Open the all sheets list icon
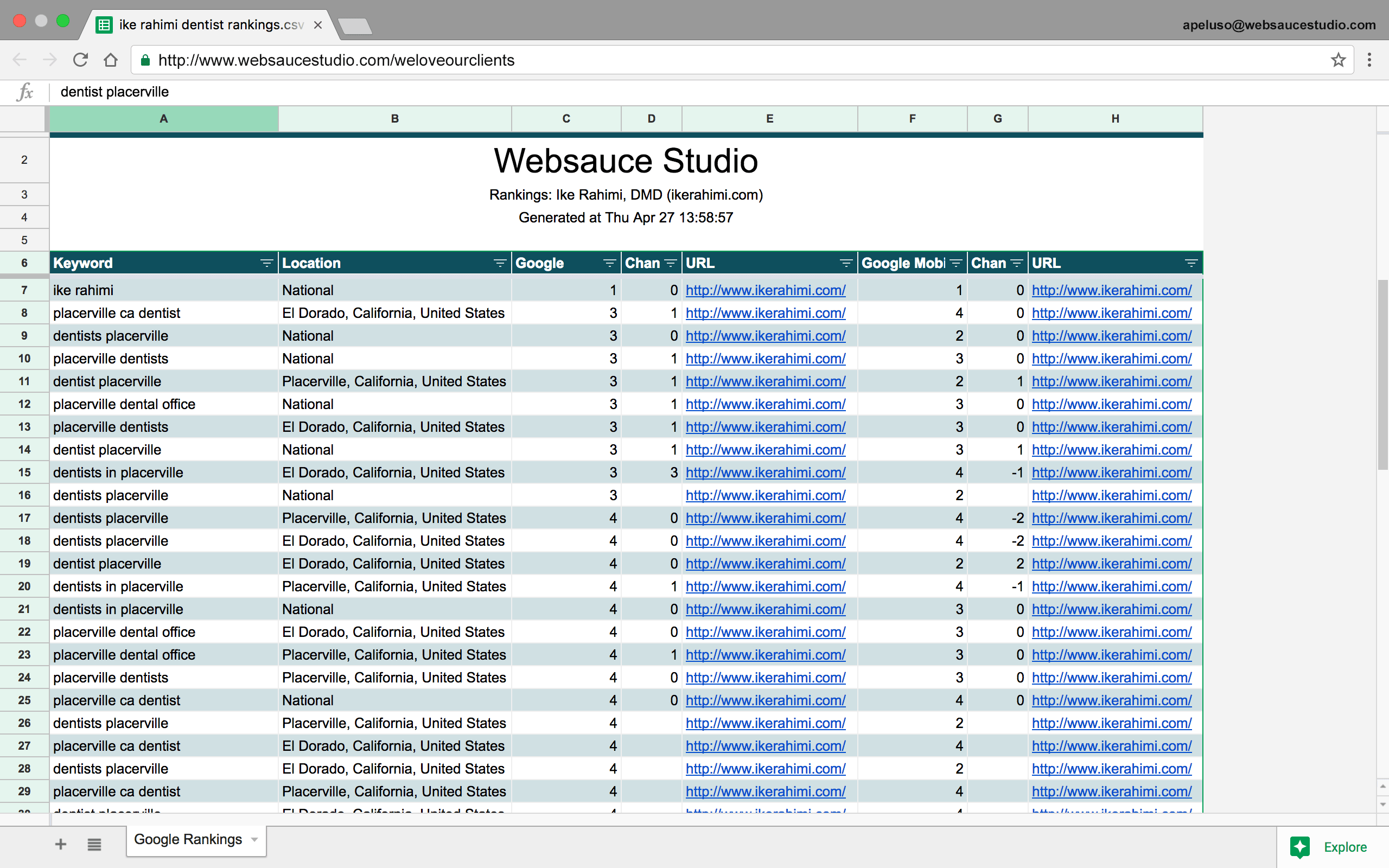The height and width of the screenshot is (868, 1389). tap(94, 844)
